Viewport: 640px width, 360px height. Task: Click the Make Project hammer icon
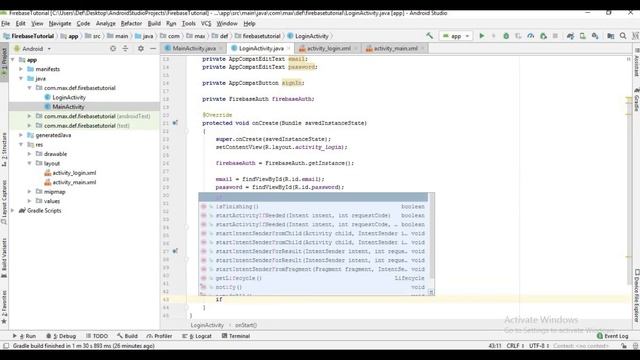429,36
